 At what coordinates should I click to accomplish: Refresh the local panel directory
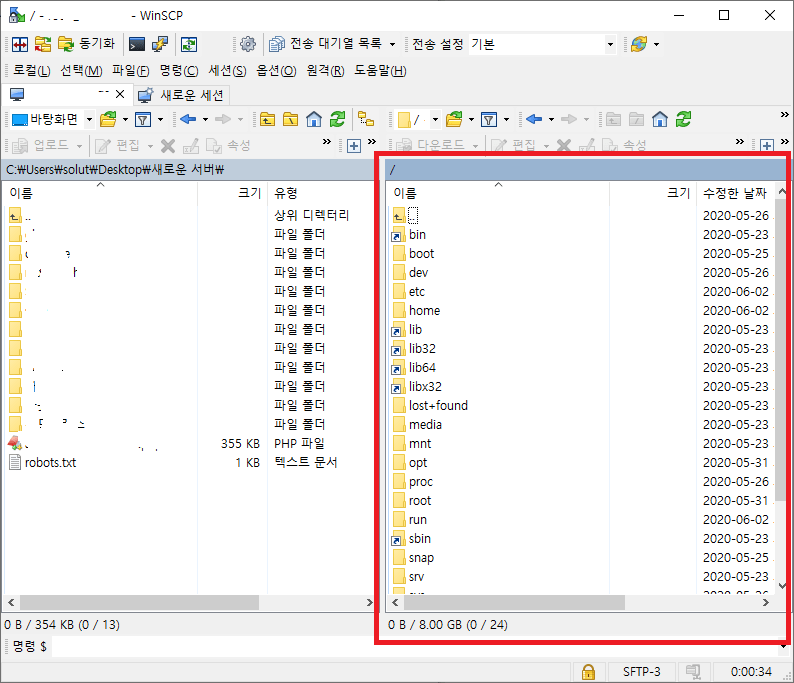(338, 119)
